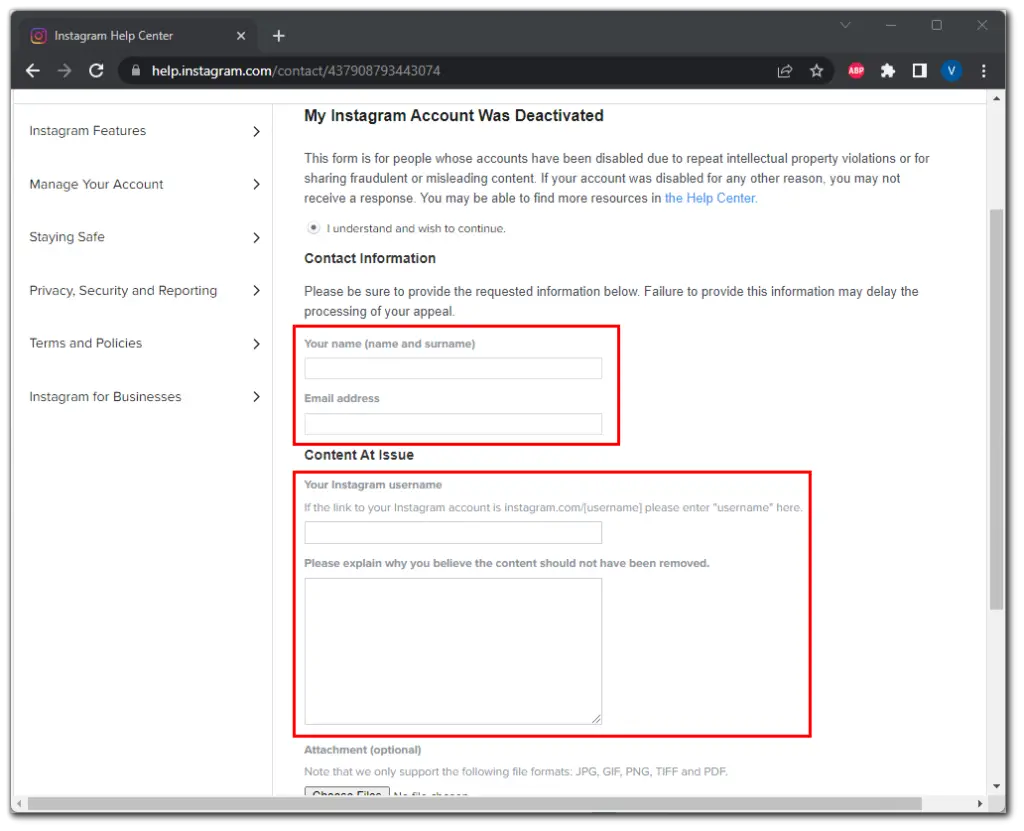Toggle the browser side panel icon
This screenshot has height=831, width=1024.
tap(919, 71)
